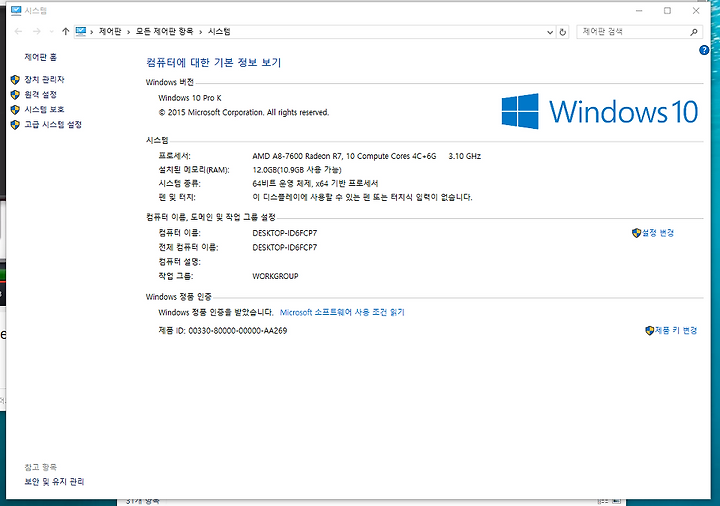The width and height of the screenshot is (720, 506).
Task: Refresh the System page
Action: [562, 32]
